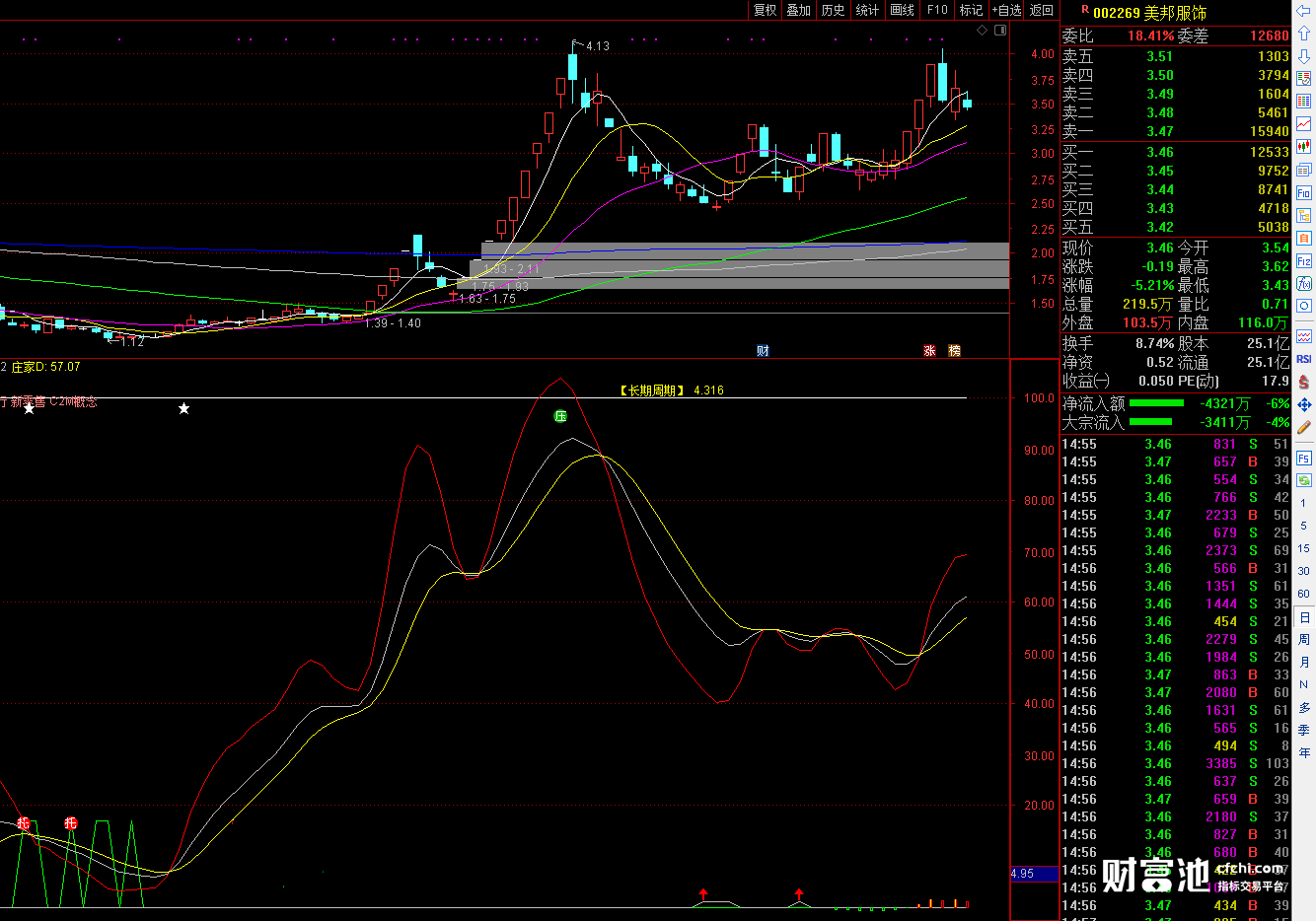1316x921 pixels.
Task: Switch to daily period 日
Action: [1304, 617]
